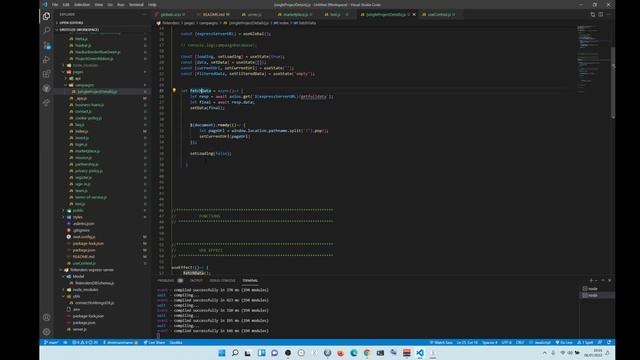Screen dimensions: 640x360
Task: Click the git branch status bar item
Action: point(51,342)
